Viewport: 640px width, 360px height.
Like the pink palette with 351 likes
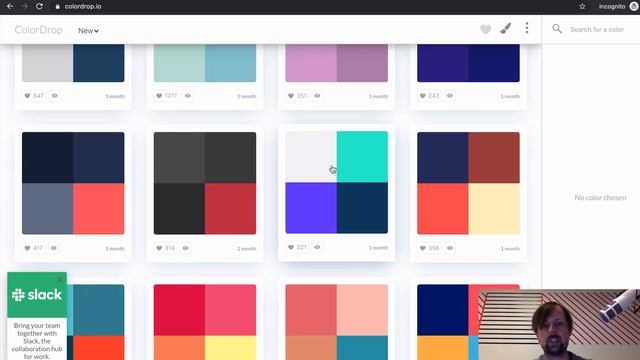click(297, 96)
